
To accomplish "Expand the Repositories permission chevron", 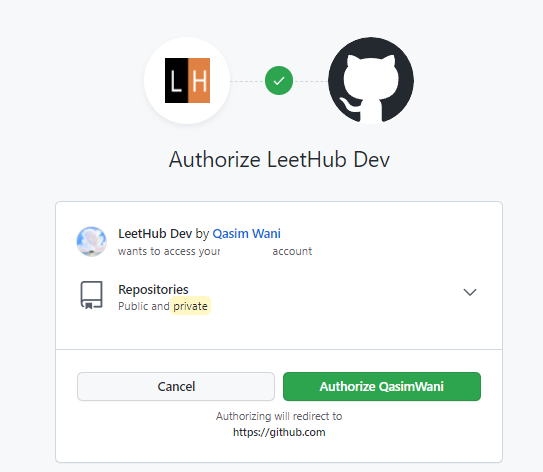I will [x=470, y=292].
